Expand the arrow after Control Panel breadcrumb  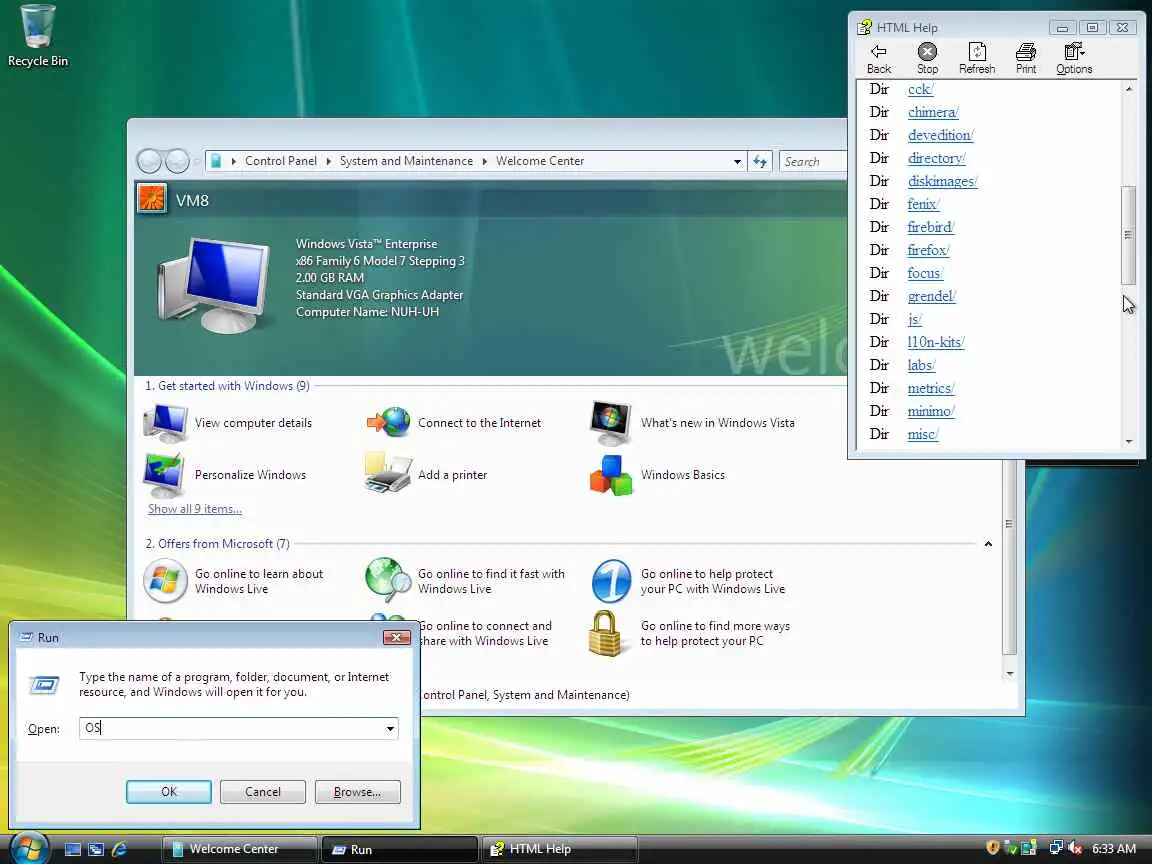pos(328,161)
